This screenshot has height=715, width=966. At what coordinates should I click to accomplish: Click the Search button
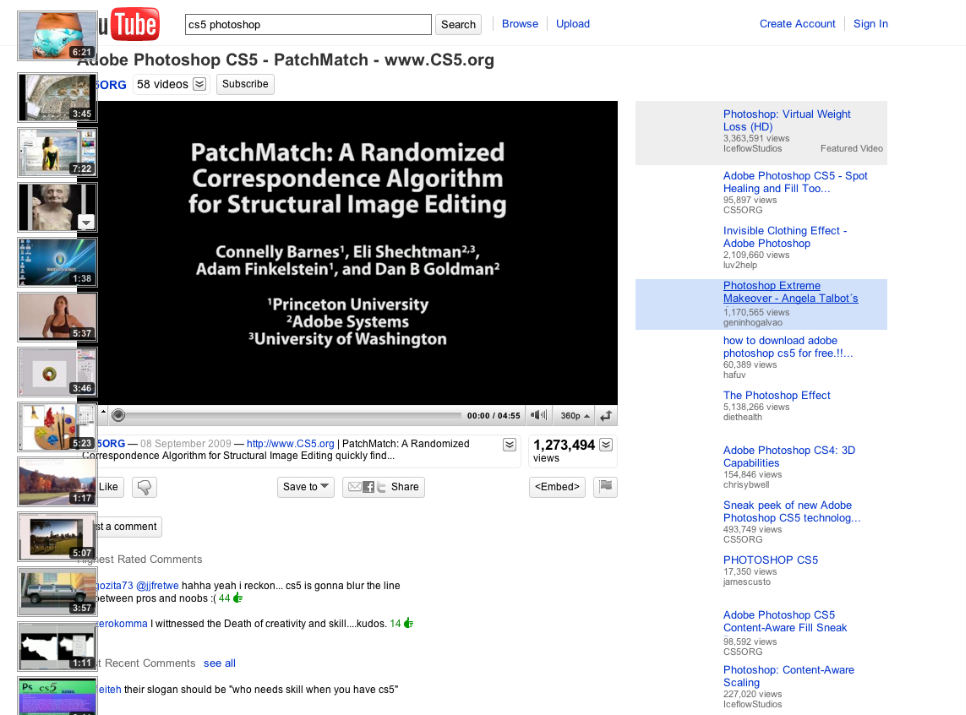point(458,25)
